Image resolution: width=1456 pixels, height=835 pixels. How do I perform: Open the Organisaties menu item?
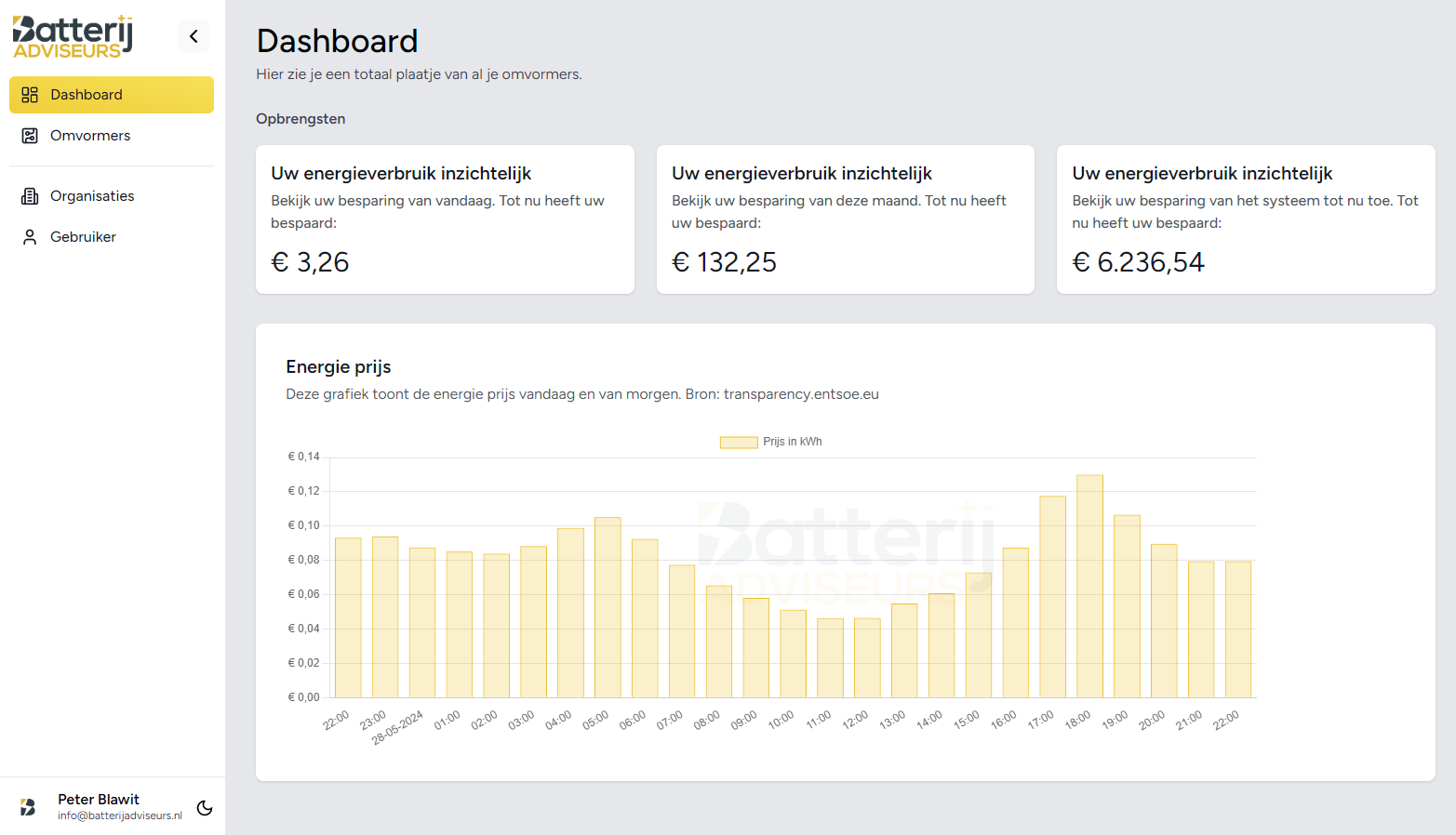point(112,196)
